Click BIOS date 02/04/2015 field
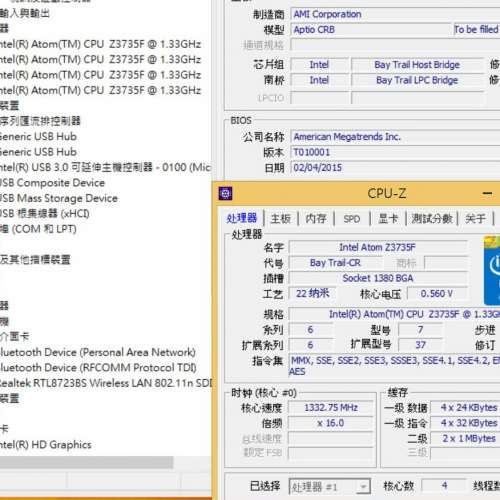This screenshot has height=500, width=500. point(395,168)
